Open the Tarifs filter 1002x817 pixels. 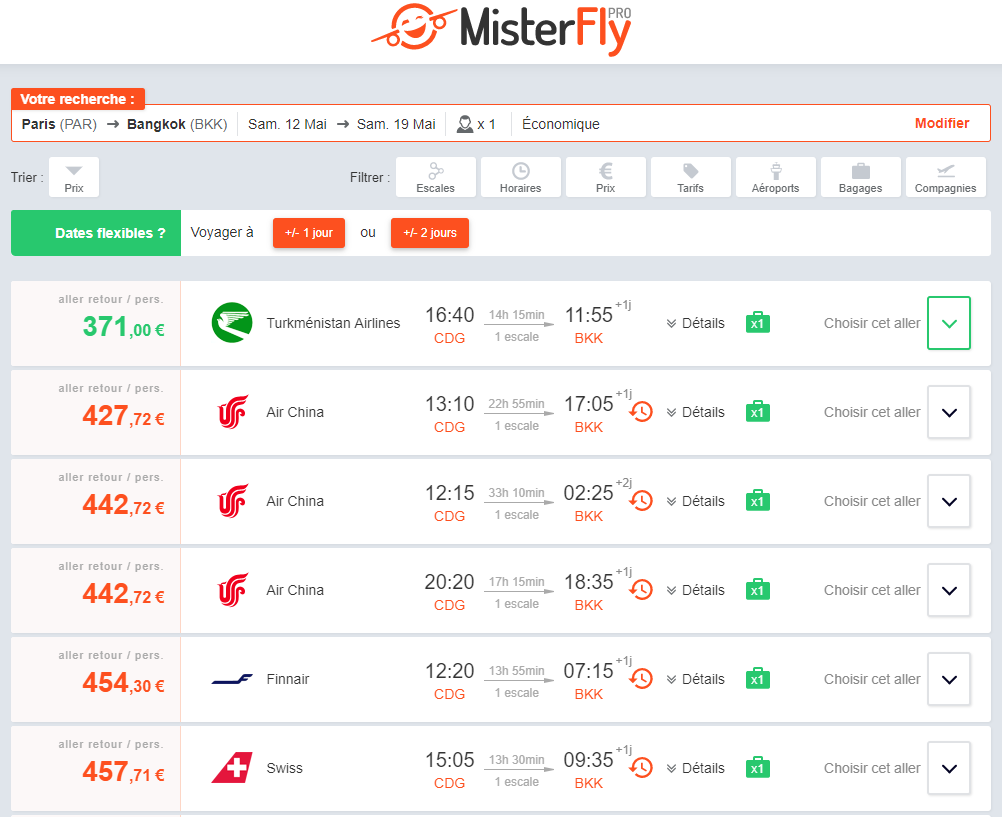coord(691,177)
